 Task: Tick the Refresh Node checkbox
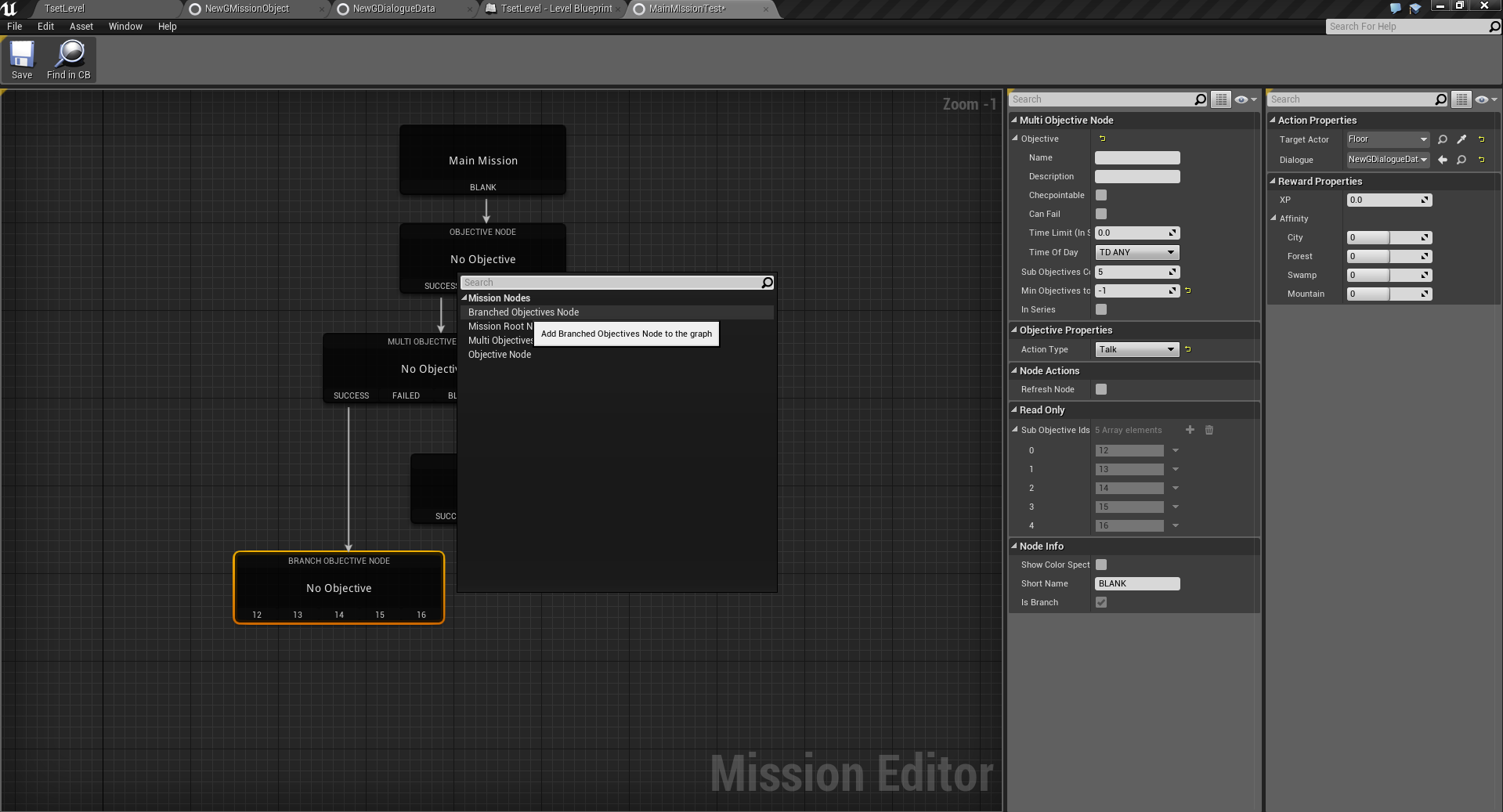1101,389
